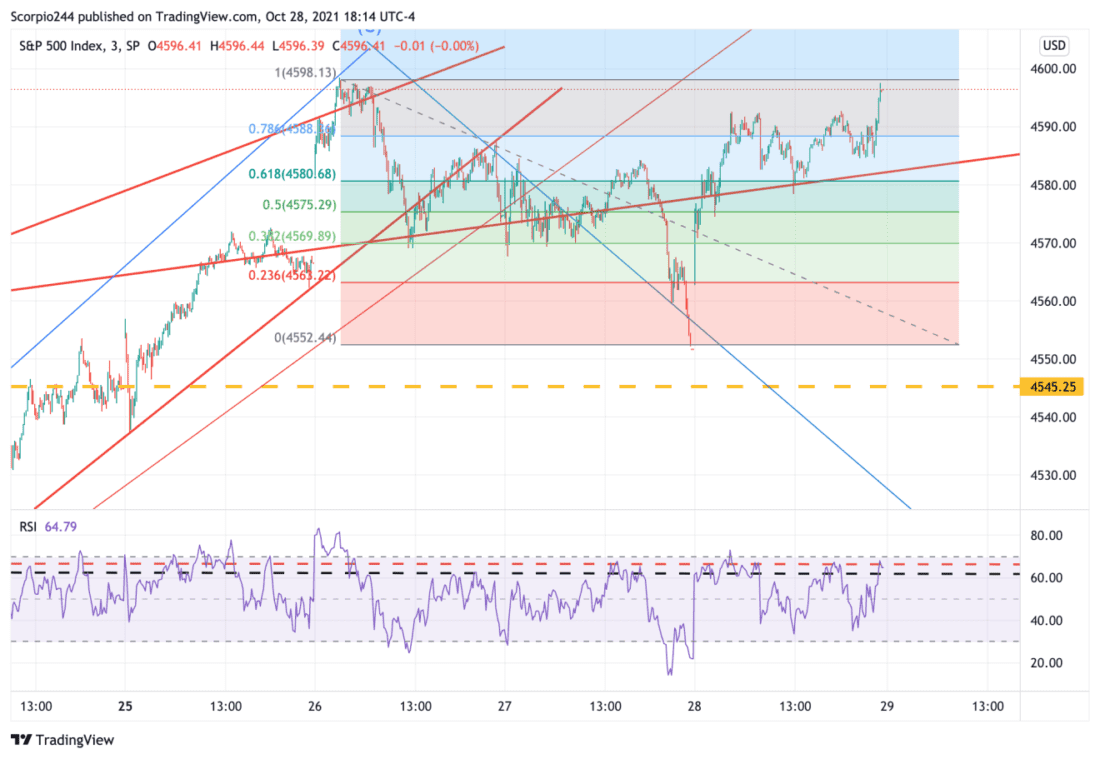Image resolution: width=1100 pixels, height=759 pixels.
Task: Click the 0.786 Fibonacci level label
Action: pos(290,129)
